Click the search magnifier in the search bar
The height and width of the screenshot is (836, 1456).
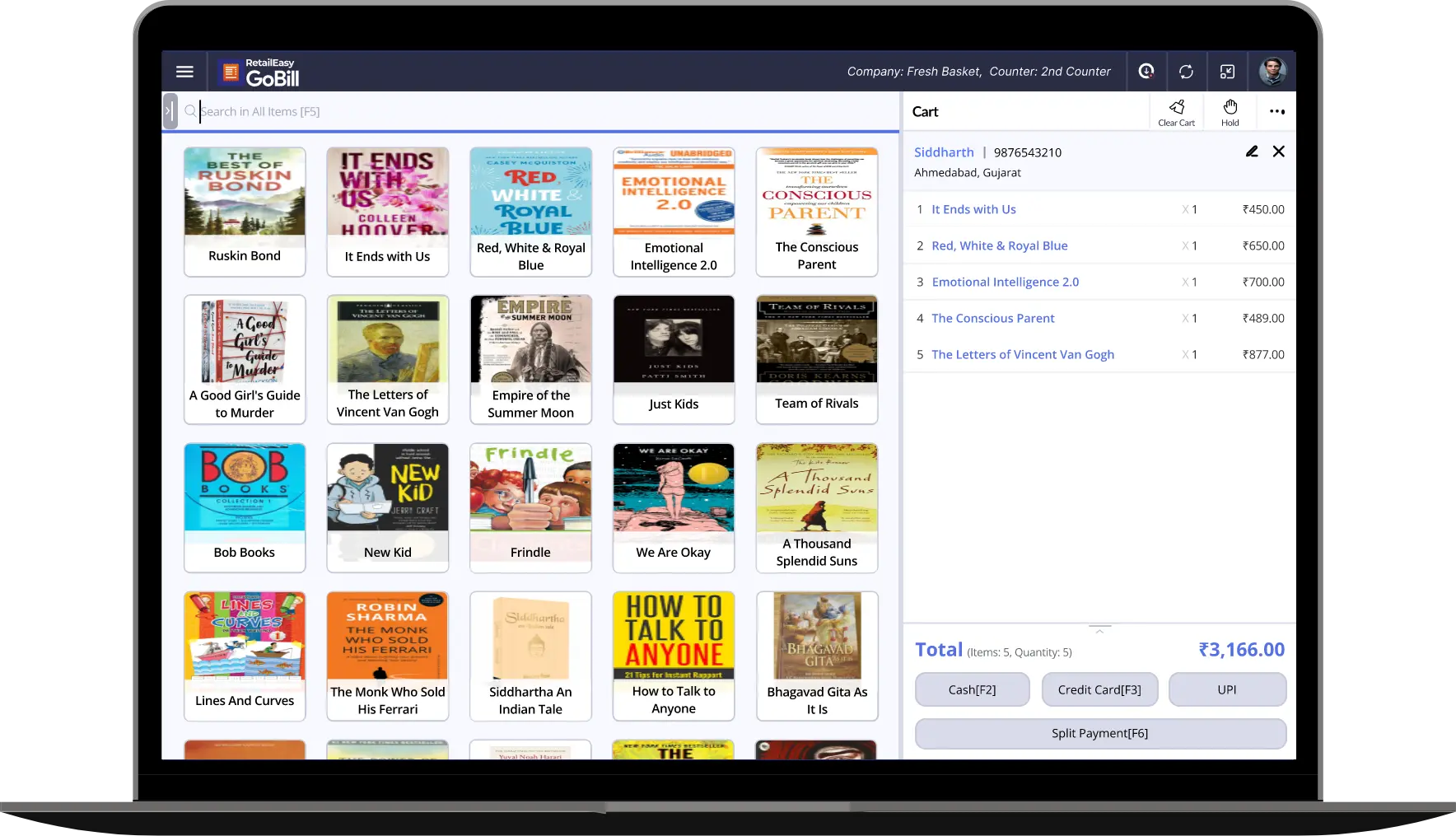190,110
